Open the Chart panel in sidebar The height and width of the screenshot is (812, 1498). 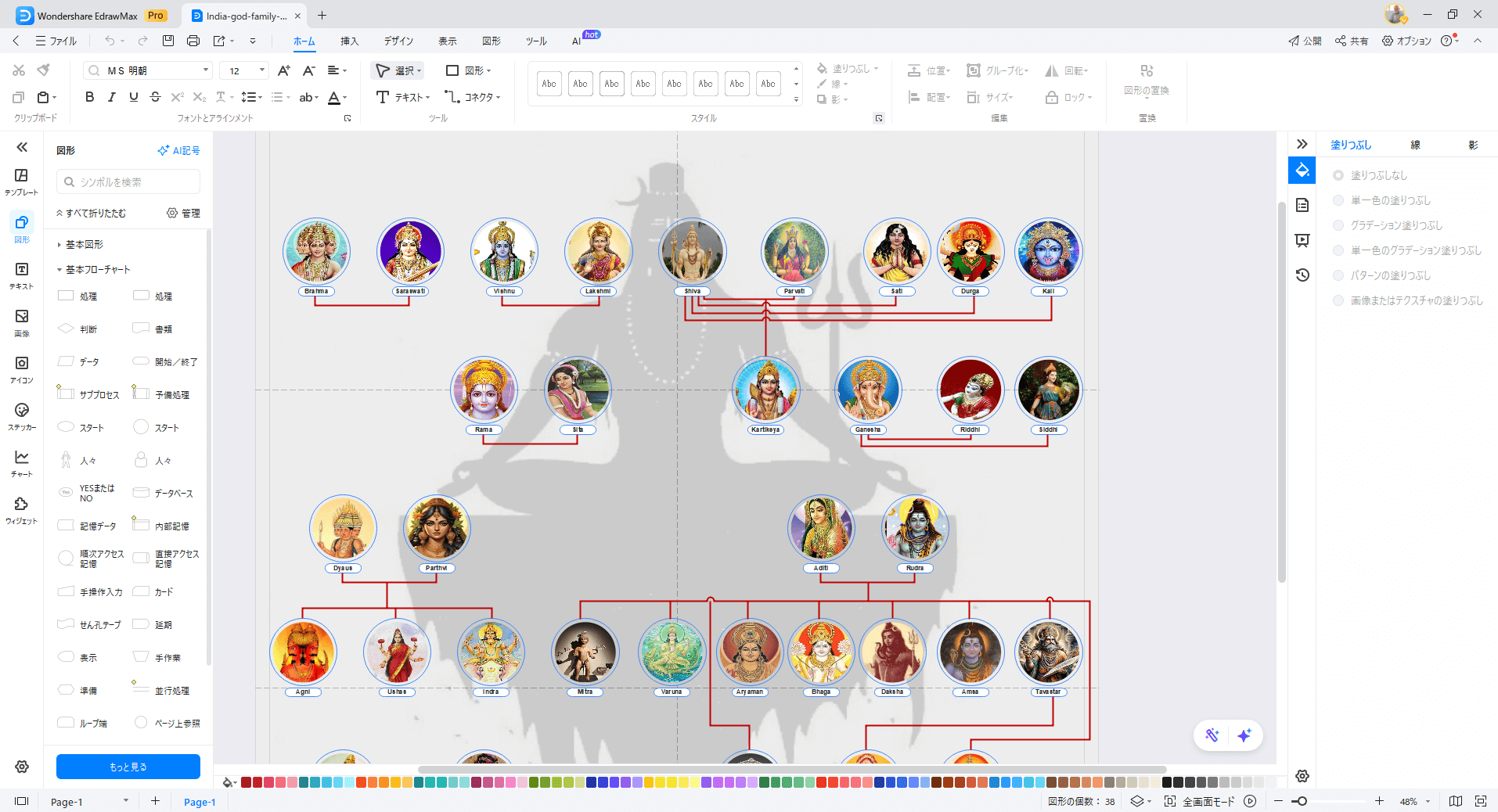(22, 462)
